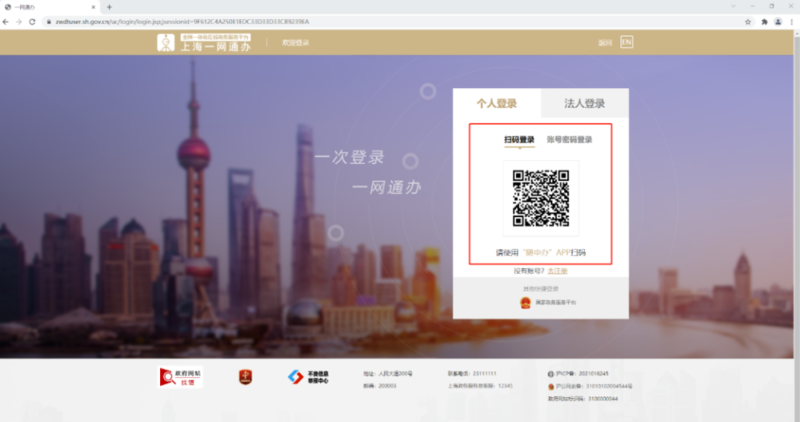Viewport: 800px width, 422px height.
Task: Click the 上海一网通办 logo icon
Action: (165, 43)
